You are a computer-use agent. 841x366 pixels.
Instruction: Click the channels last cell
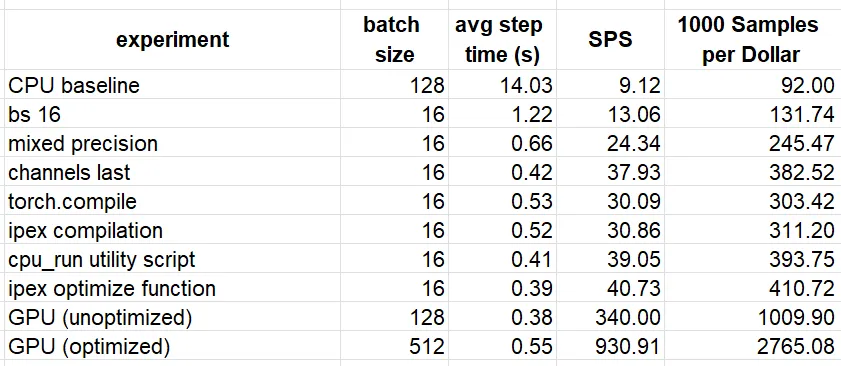click(173, 172)
